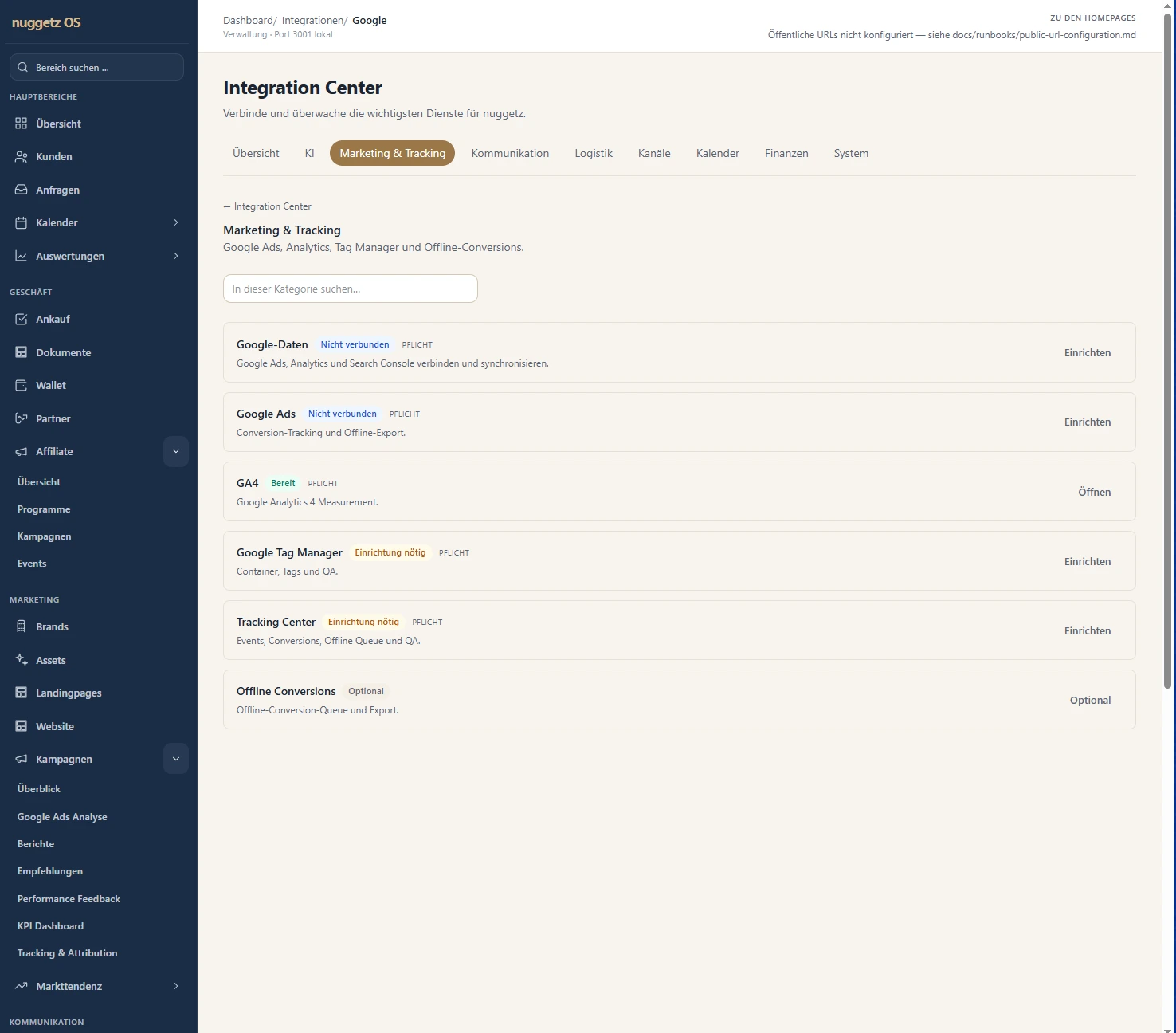Click the Offline Conversions card title
This screenshot has width=1176, height=1033.
(x=286, y=691)
